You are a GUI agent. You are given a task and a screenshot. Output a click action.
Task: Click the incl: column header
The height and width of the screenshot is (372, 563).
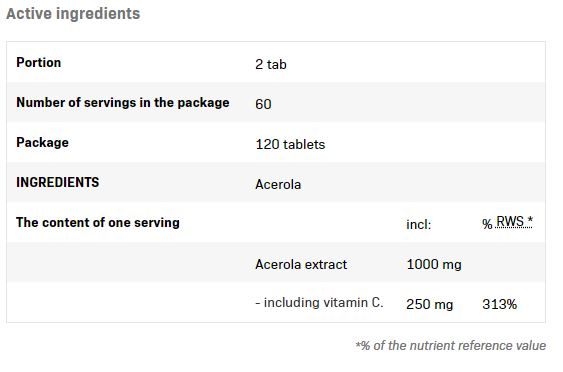tap(419, 225)
